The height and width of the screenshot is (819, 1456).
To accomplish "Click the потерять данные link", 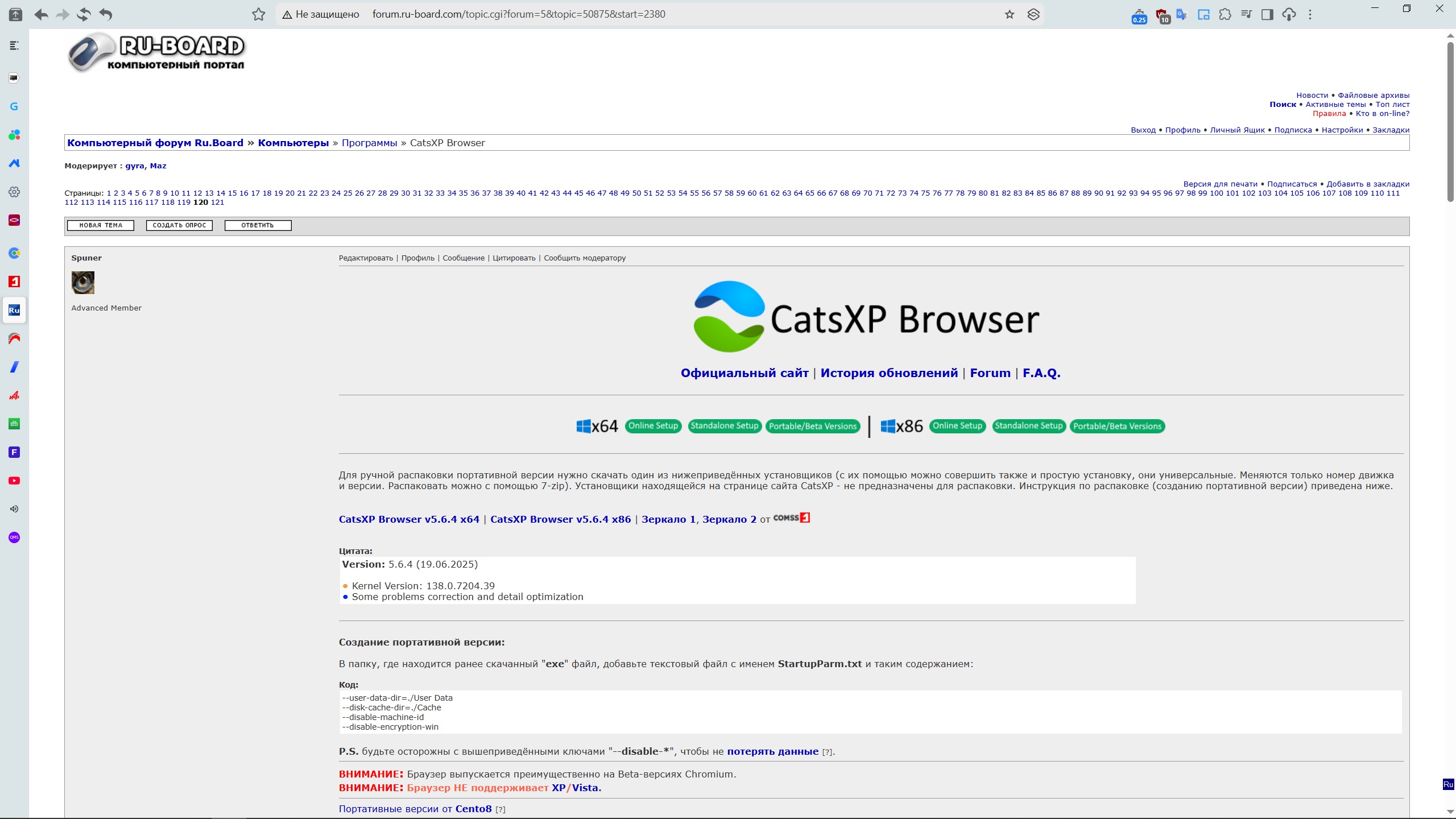I will (x=772, y=751).
